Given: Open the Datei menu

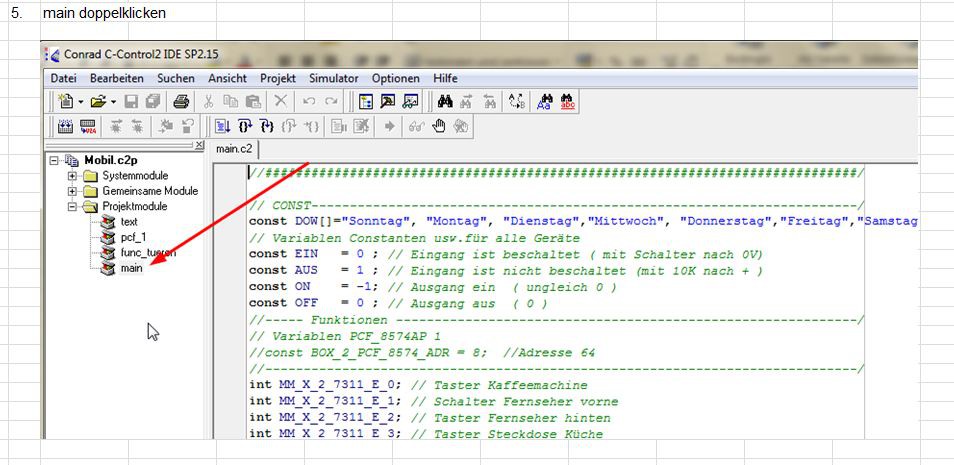Looking at the screenshot, I should (64, 79).
